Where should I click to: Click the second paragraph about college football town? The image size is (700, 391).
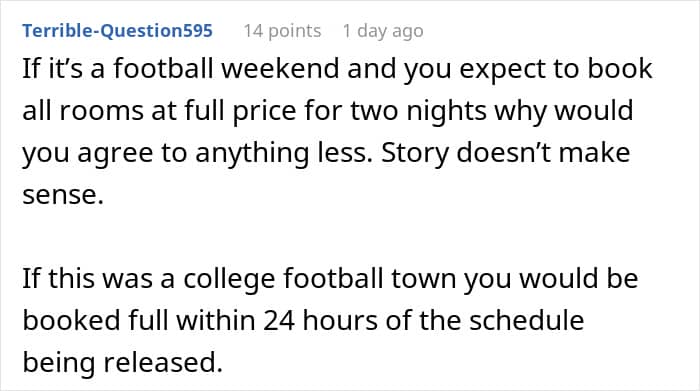330,320
